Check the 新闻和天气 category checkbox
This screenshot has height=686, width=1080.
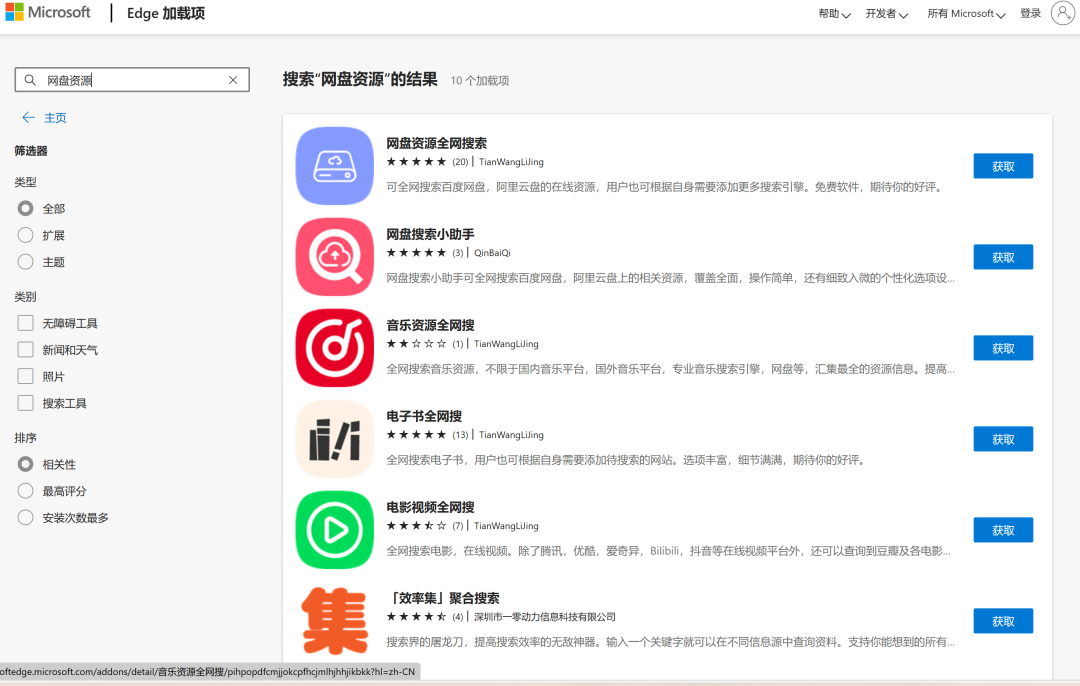pos(25,350)
